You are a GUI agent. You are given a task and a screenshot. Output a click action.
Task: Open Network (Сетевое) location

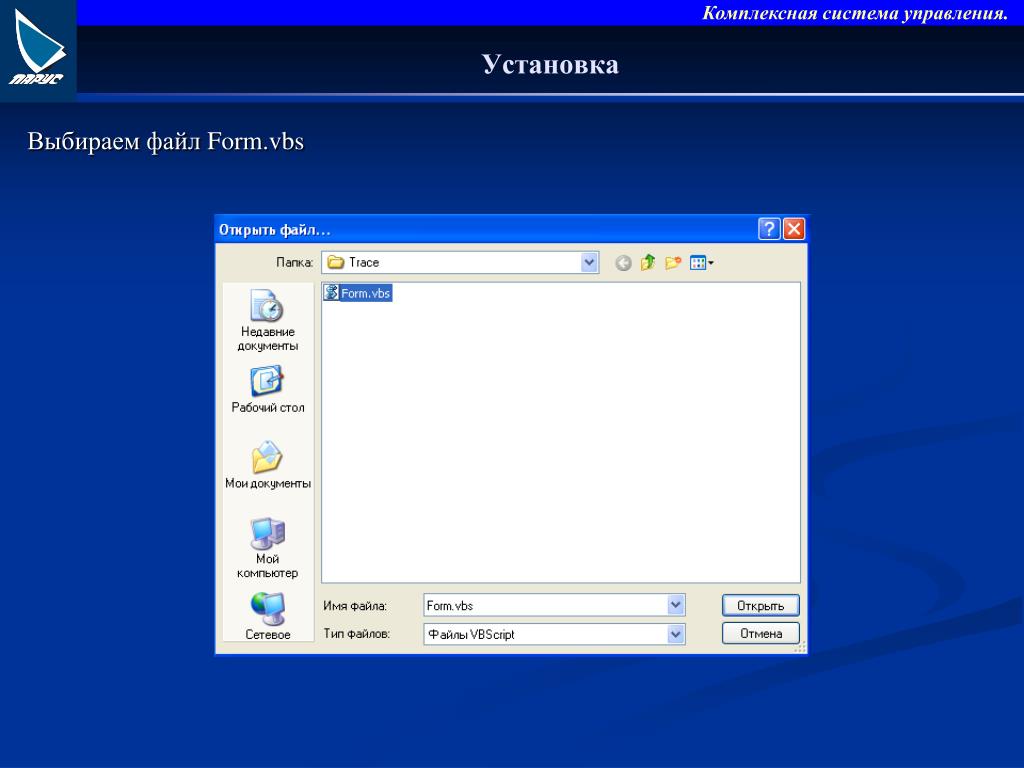pyautogui.click(x=268, y=616)
